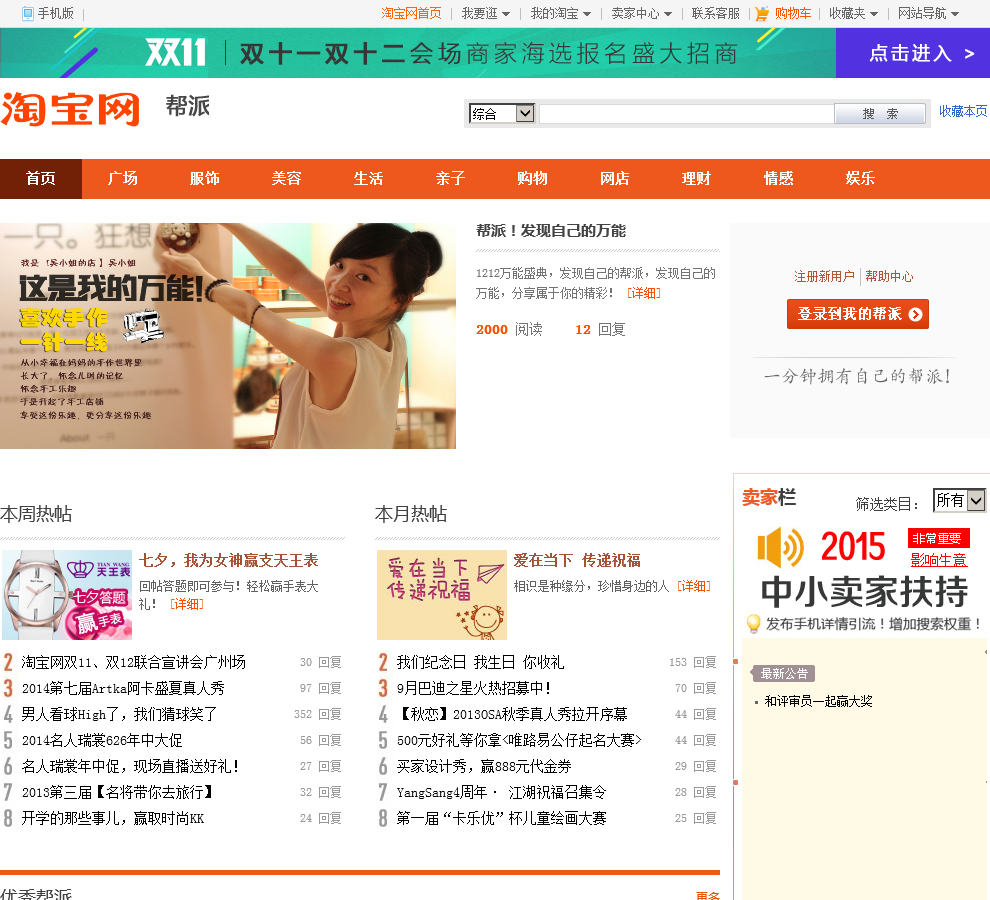Open post 名人瑞裳年中促，现场直播送好礼！

click(x=131, y=766)
